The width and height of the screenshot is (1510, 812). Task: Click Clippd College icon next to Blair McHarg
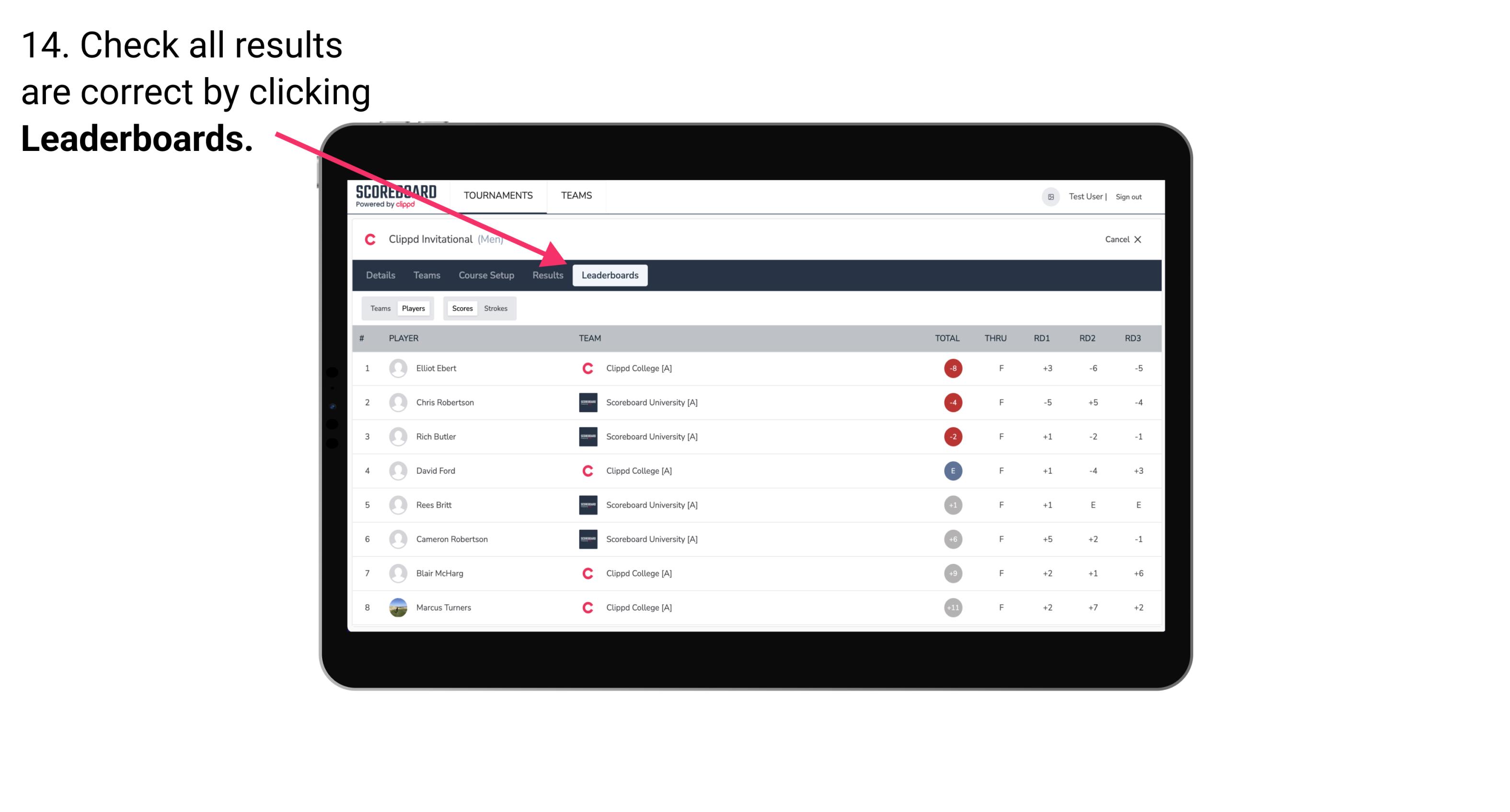click(x=587, y=573)
